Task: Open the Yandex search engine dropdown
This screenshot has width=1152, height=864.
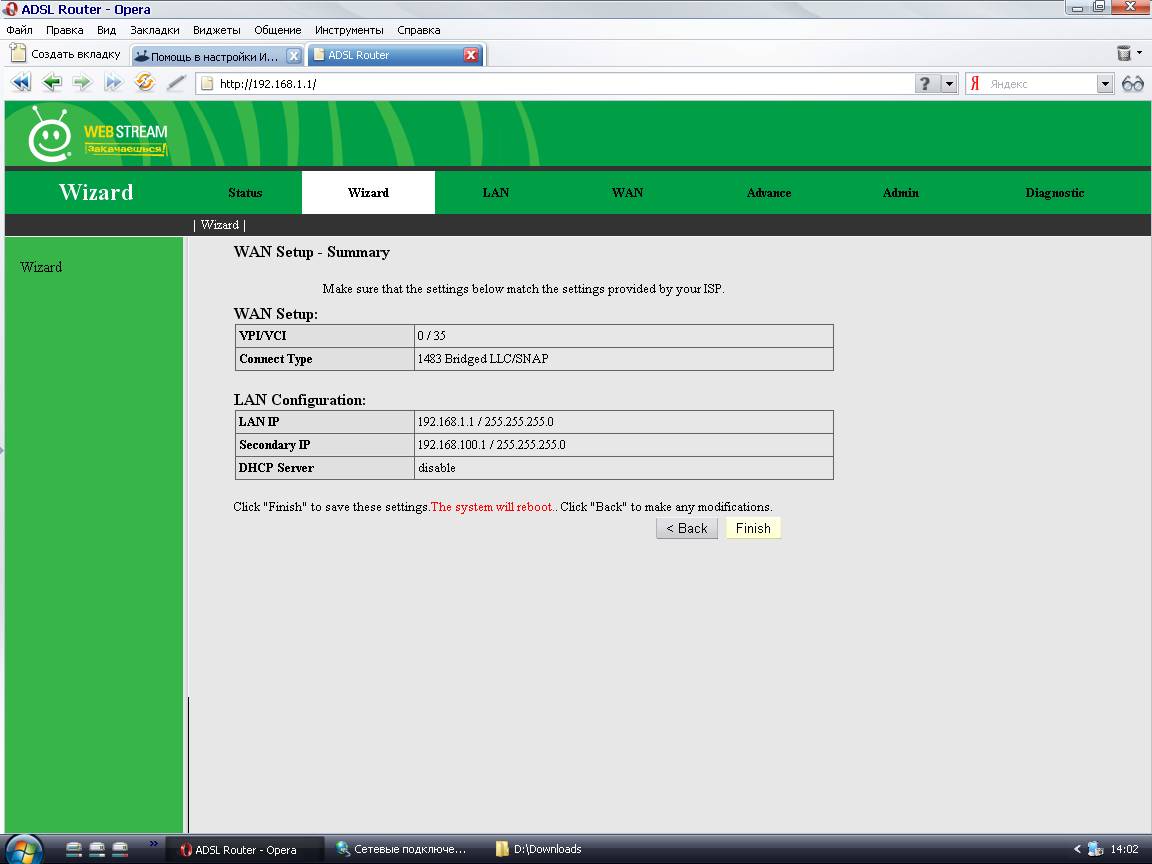Action: [1105, 84]
